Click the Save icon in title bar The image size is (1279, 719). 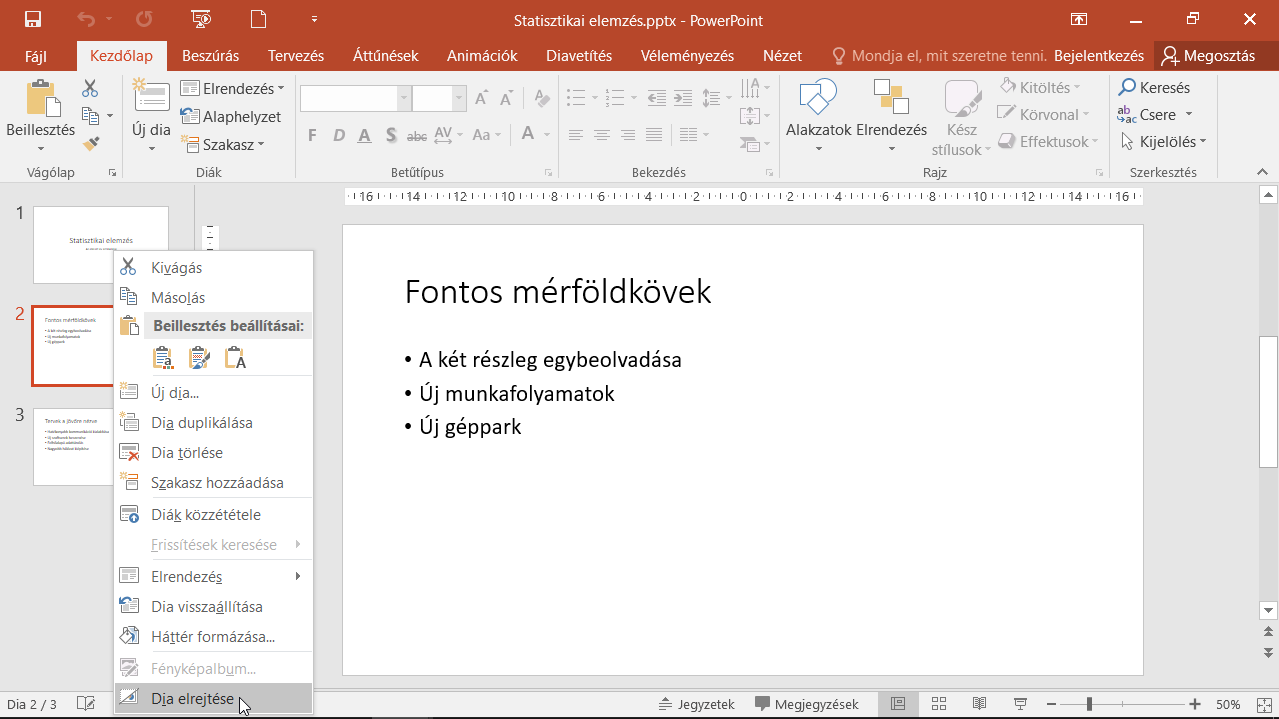coord(33,19)
